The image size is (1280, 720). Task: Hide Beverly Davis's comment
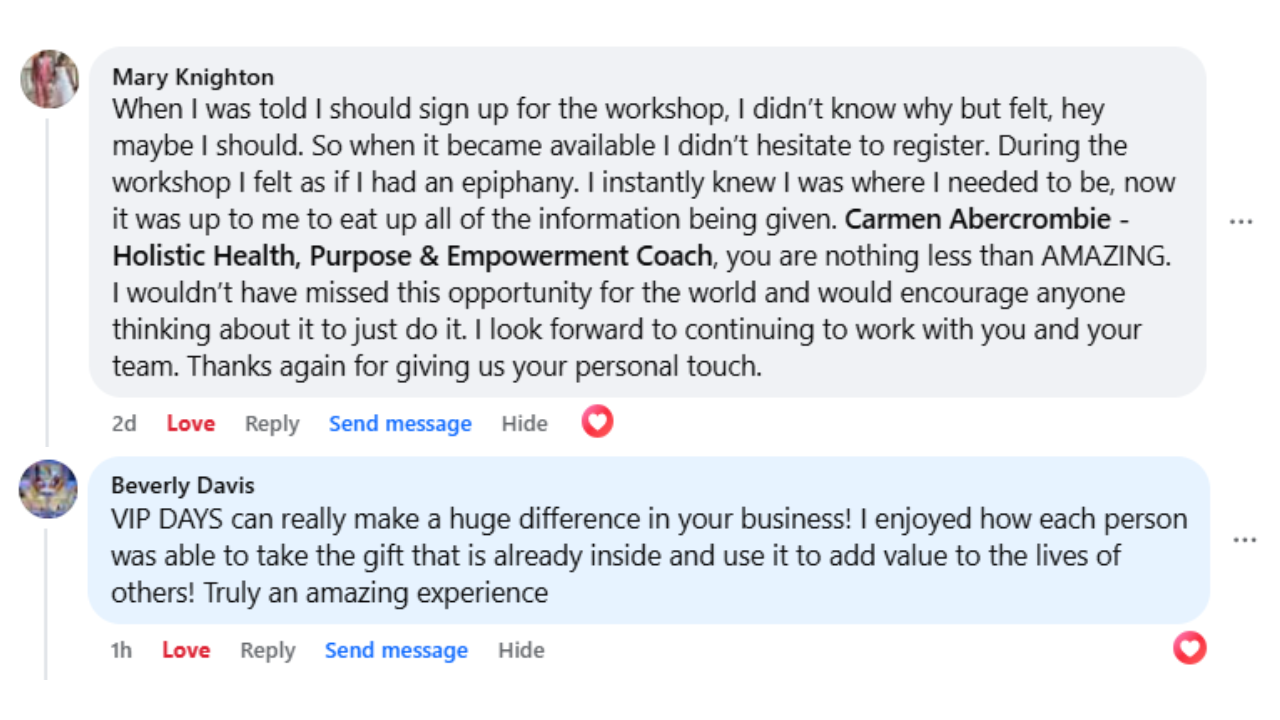(x=521, y=651)
